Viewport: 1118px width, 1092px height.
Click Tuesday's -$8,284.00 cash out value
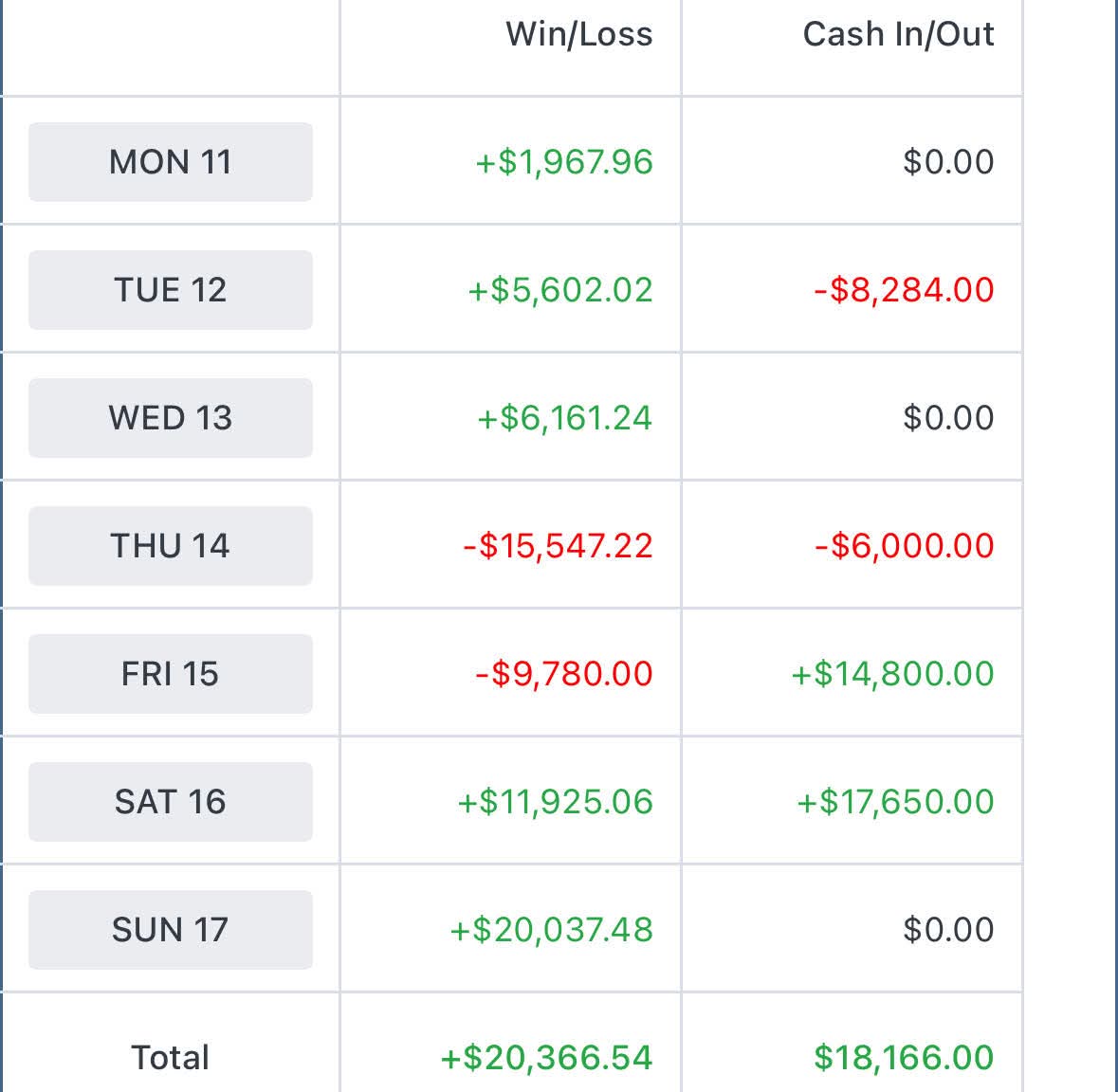click(904, 290)
